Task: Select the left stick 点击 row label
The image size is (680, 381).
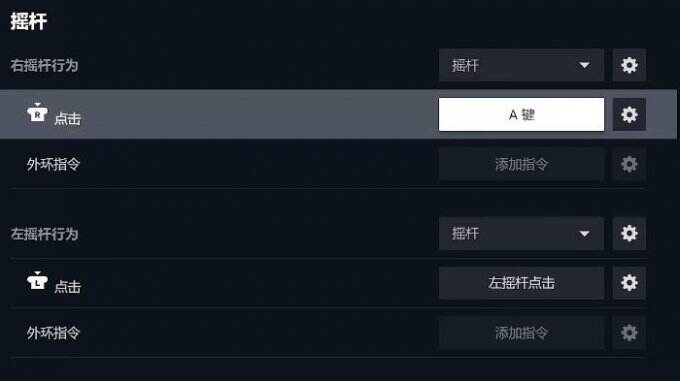Action: pyautogui.click(x=68, y=287)
